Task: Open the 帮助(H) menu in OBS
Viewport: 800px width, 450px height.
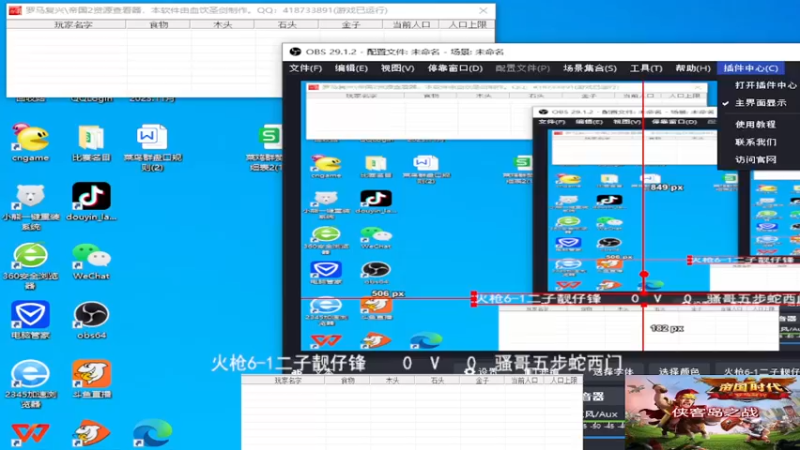Action: [692, 68]
